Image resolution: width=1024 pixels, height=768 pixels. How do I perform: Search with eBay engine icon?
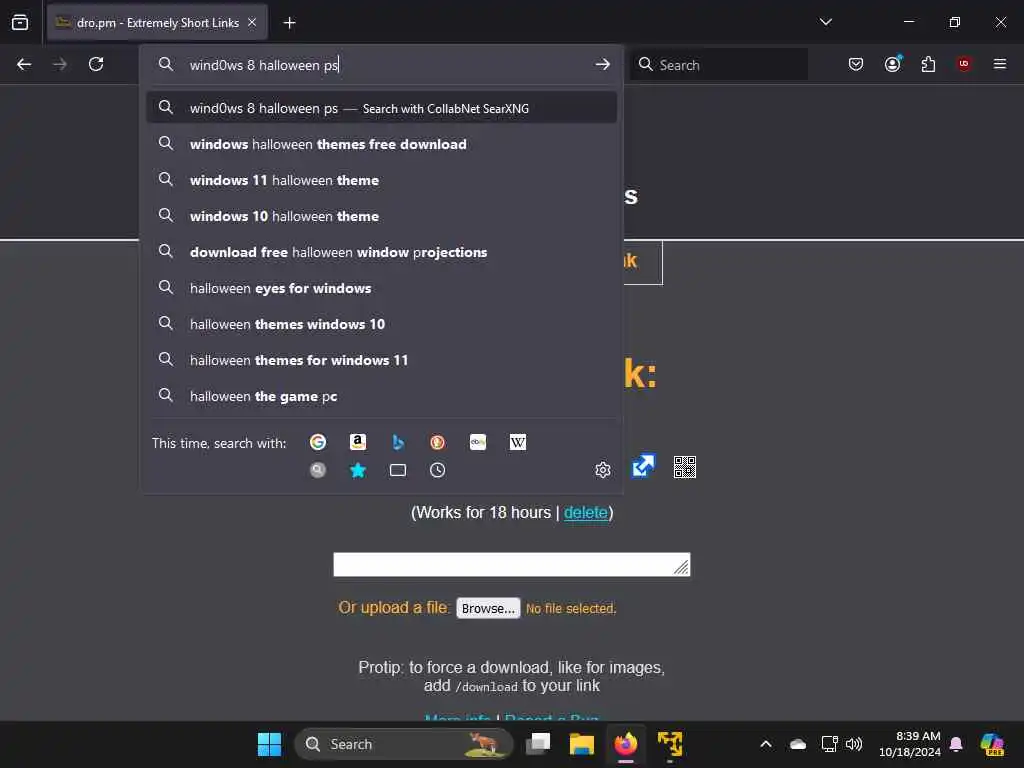coord(478,442)
